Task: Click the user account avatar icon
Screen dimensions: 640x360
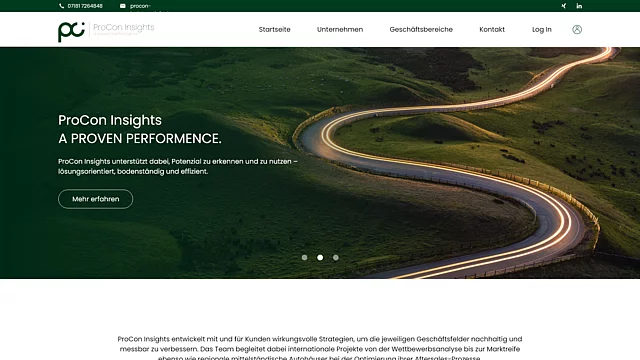Action: click(x=577, y=29)
